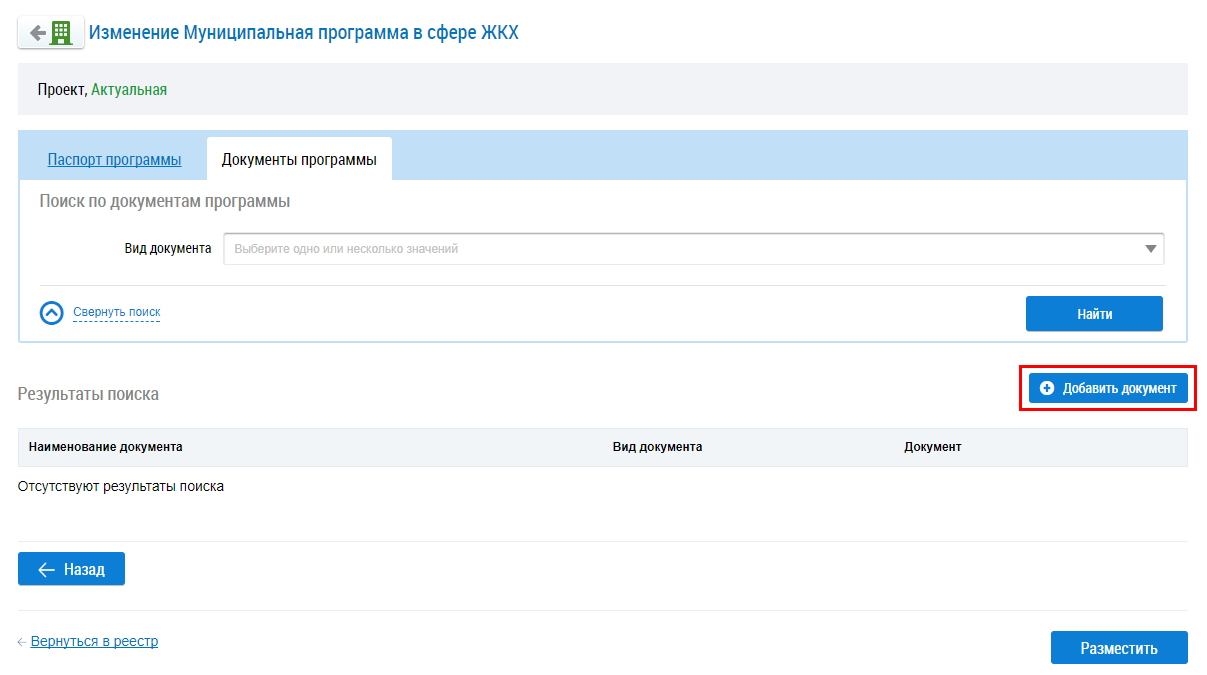Go back using the Назад button
The width and height of the screenshot is (1207, 675).
(71, 569)
